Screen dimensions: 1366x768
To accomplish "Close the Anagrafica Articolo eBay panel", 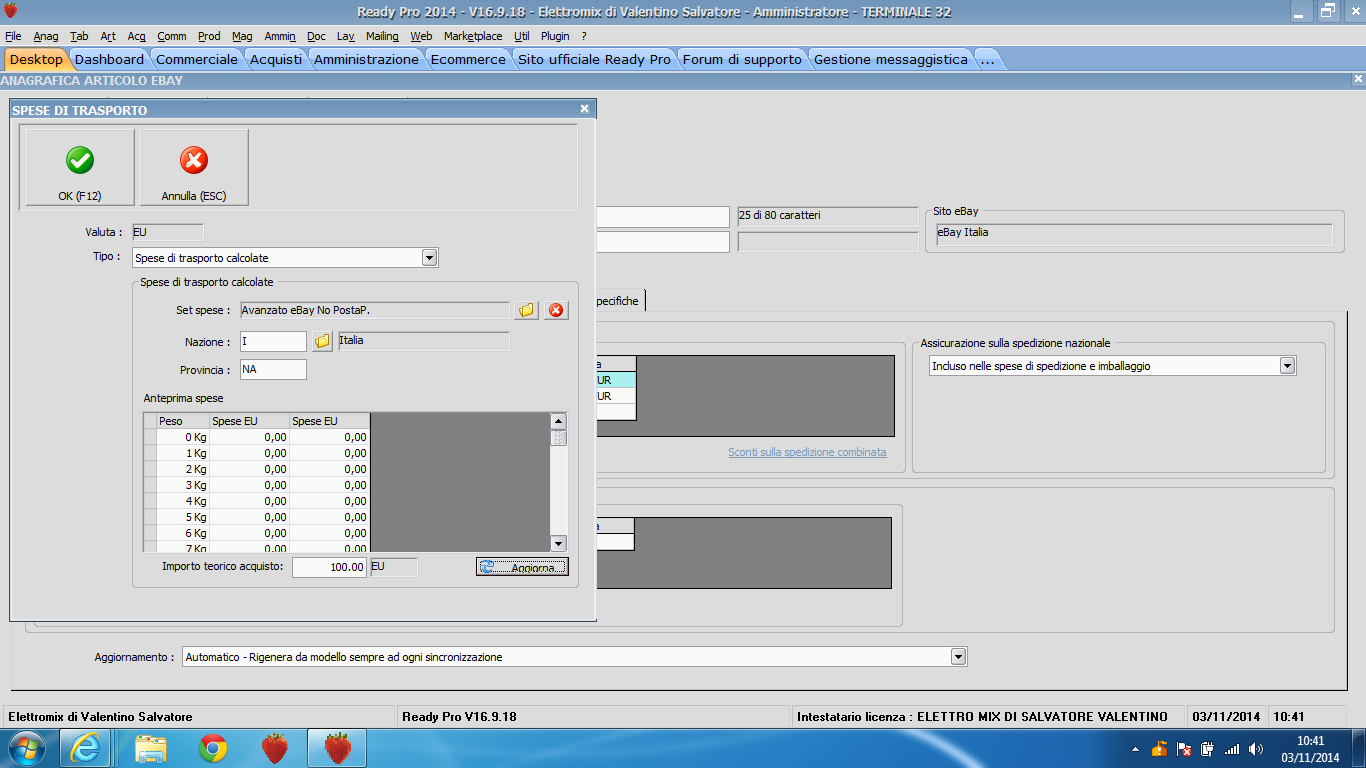I will tap(1358, 79).
